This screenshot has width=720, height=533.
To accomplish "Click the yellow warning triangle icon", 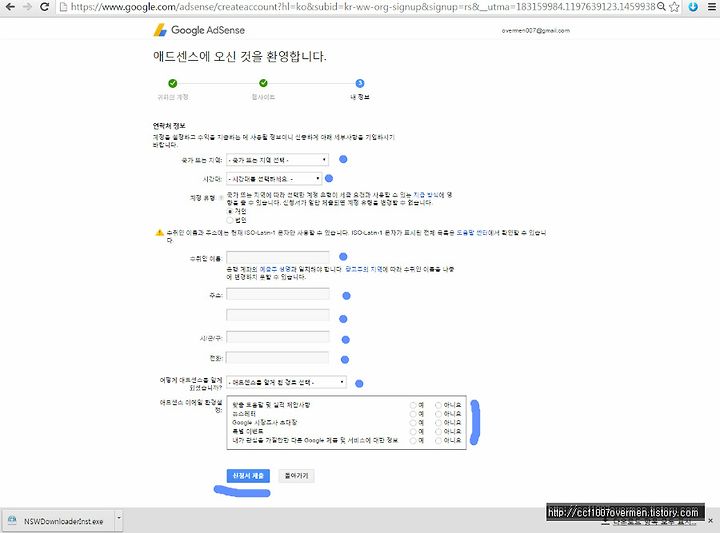I will click(159, 232).
